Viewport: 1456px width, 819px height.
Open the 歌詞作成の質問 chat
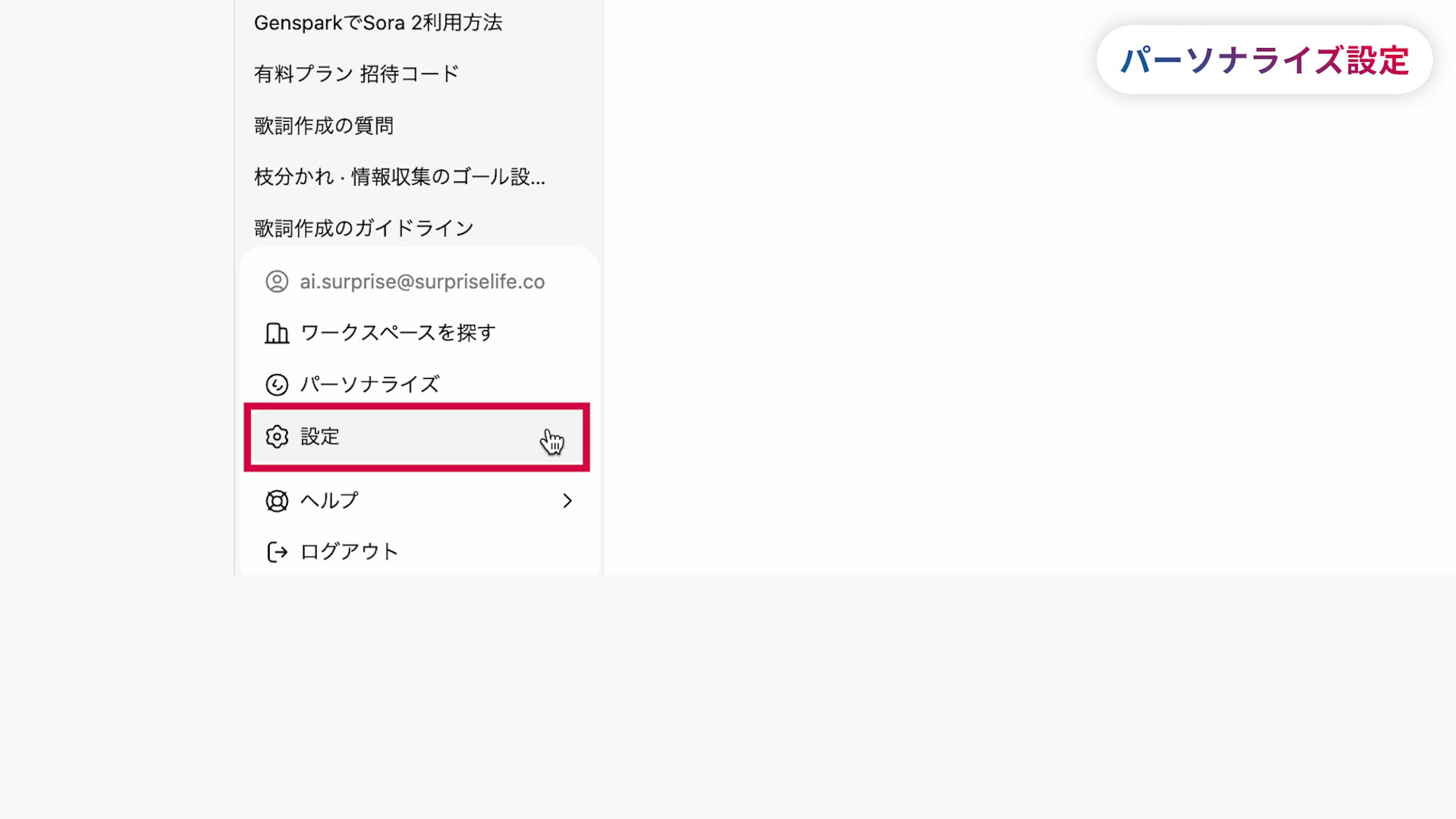323,126
